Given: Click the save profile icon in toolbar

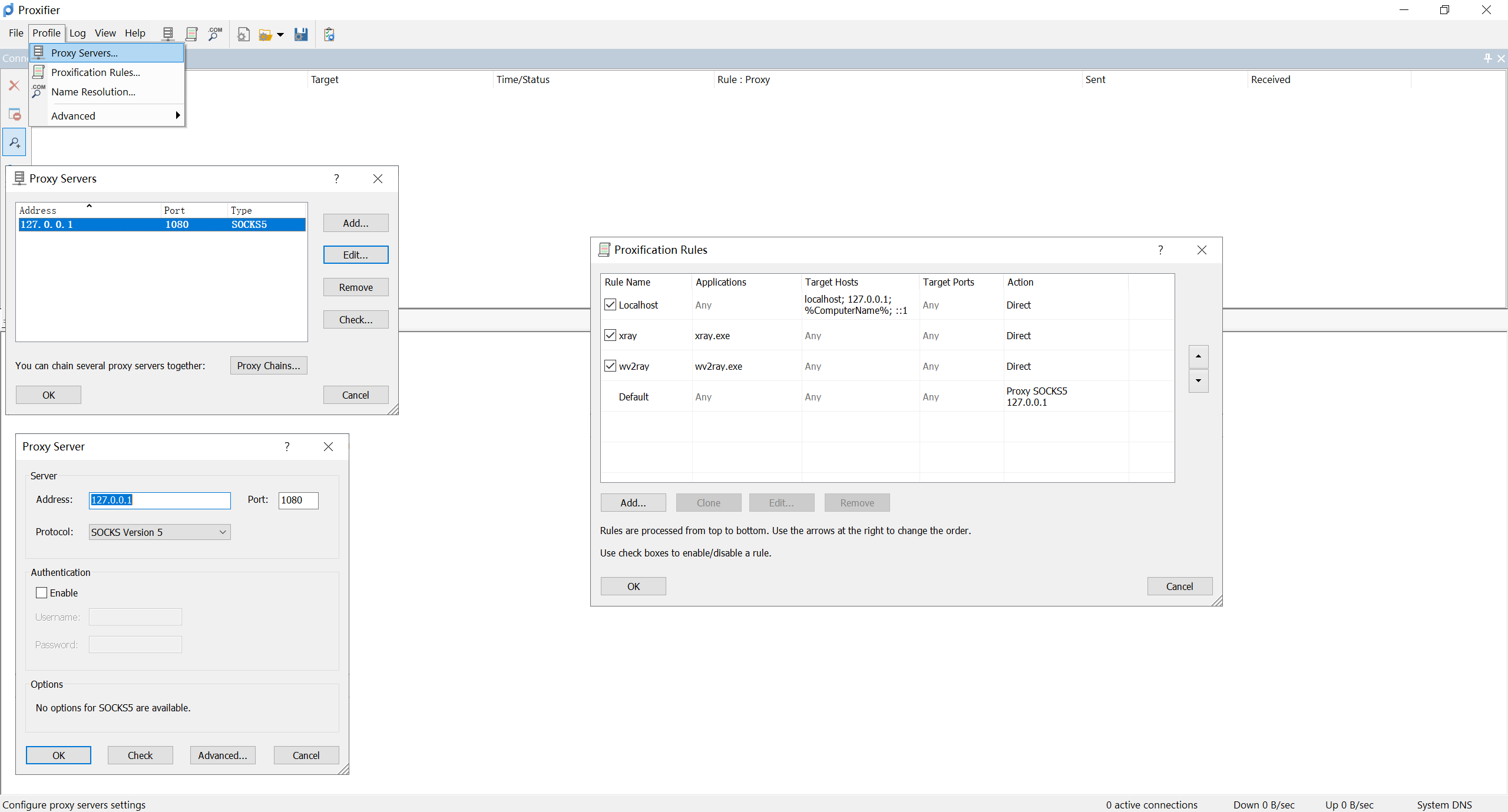Looking at the screenshot, I should [x=300, y=35].
